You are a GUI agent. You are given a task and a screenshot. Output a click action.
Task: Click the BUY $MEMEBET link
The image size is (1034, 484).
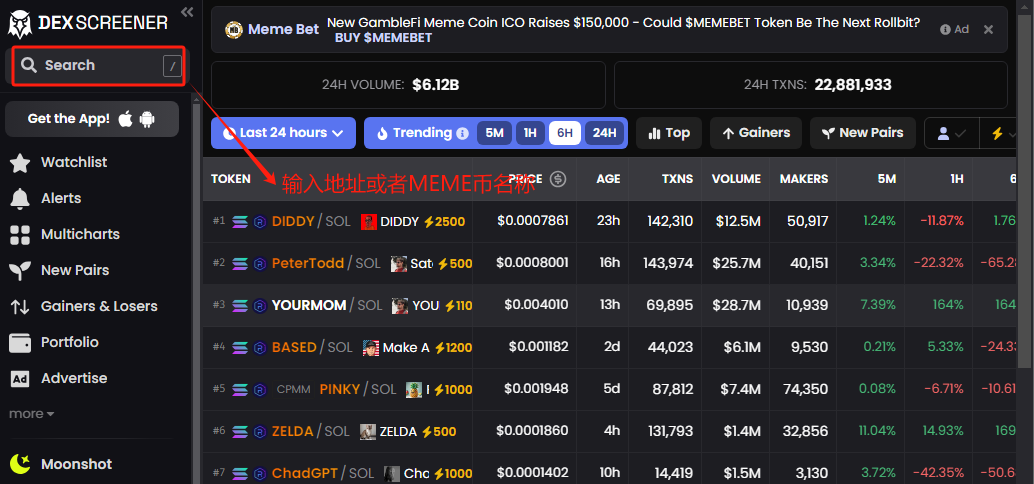tap(383, 38)
